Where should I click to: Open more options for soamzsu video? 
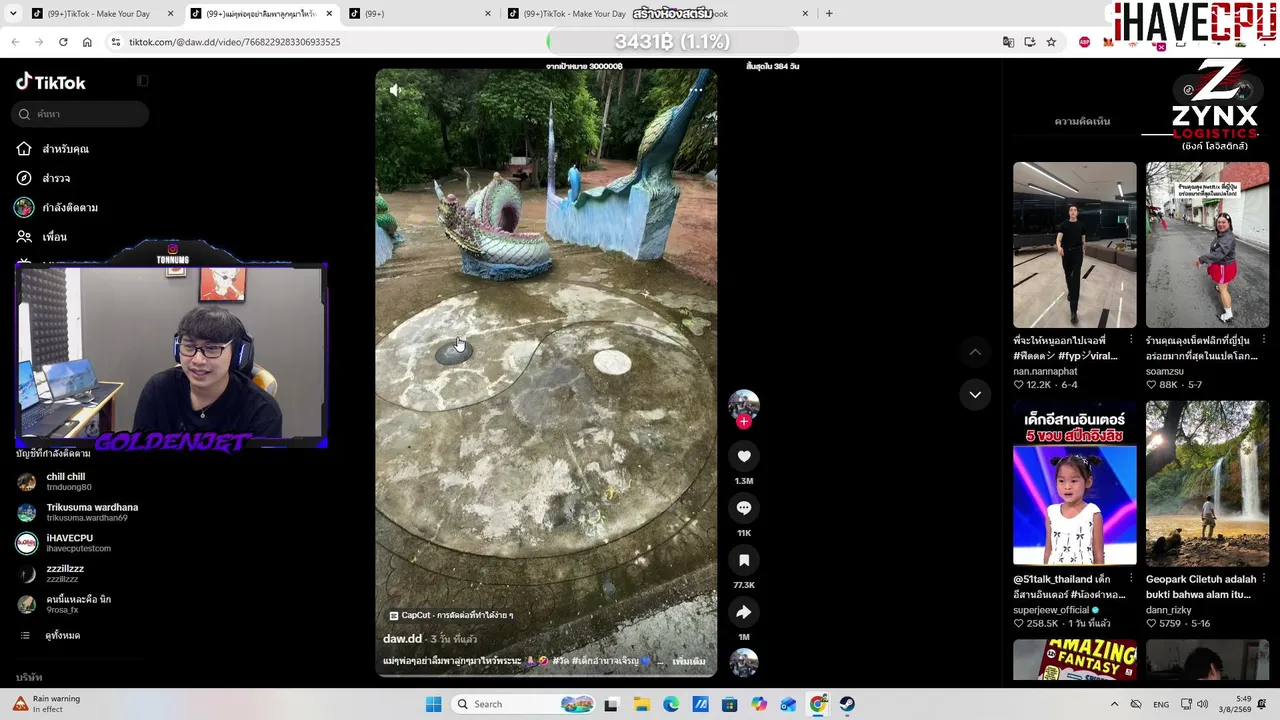(1264, 340)
